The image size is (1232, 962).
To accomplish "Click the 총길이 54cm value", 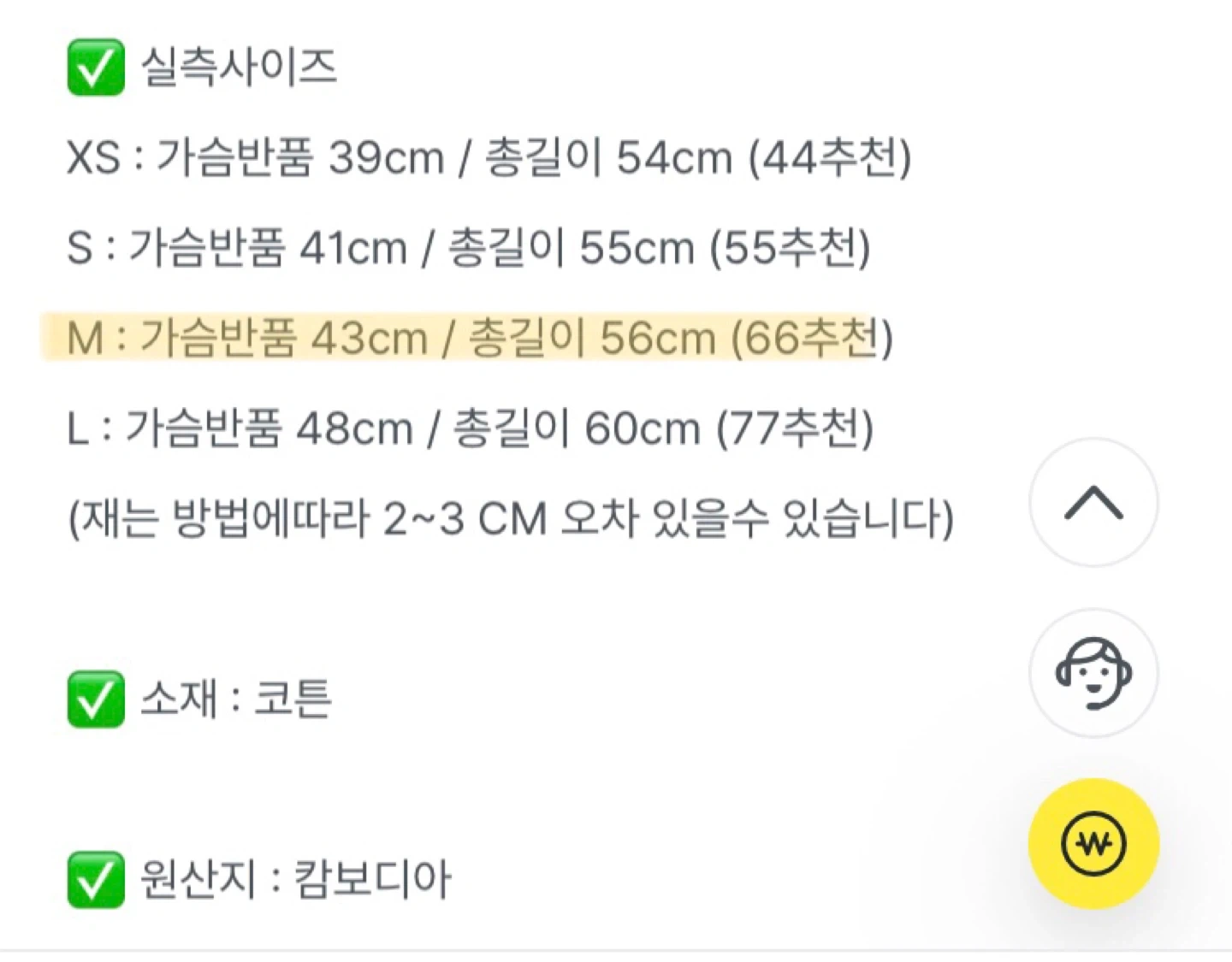I will 608,158.
